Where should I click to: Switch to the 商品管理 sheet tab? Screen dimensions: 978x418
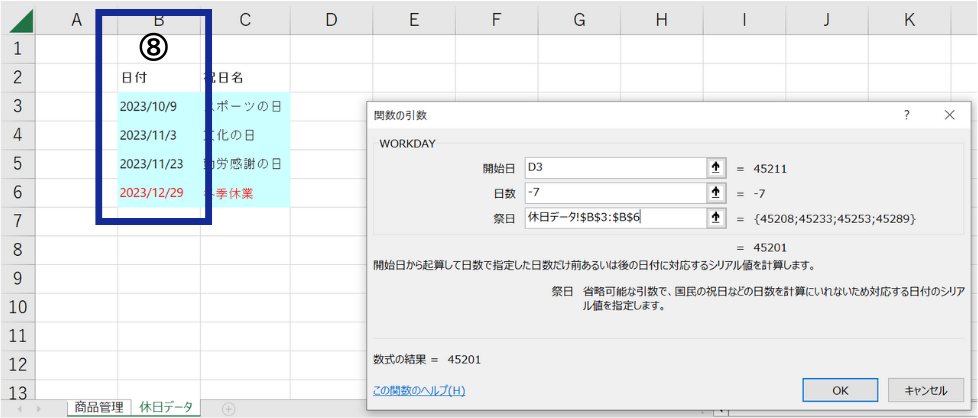tap(99, 407)
